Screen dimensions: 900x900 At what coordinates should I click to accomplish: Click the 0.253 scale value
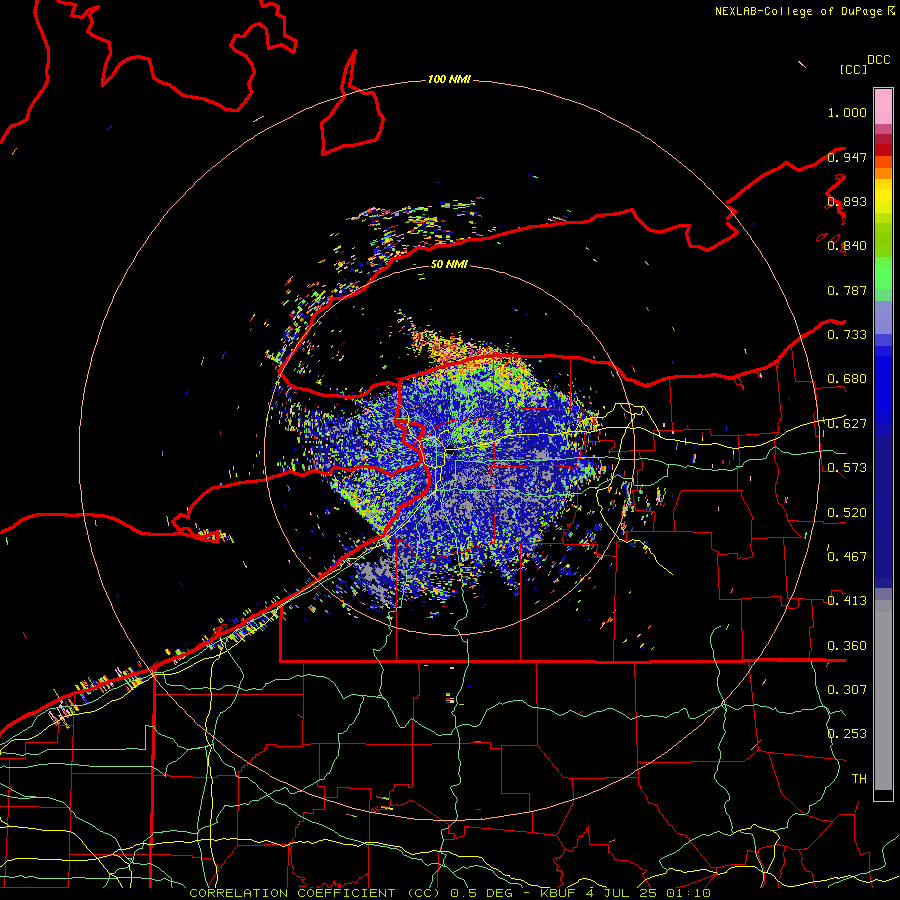847,734
